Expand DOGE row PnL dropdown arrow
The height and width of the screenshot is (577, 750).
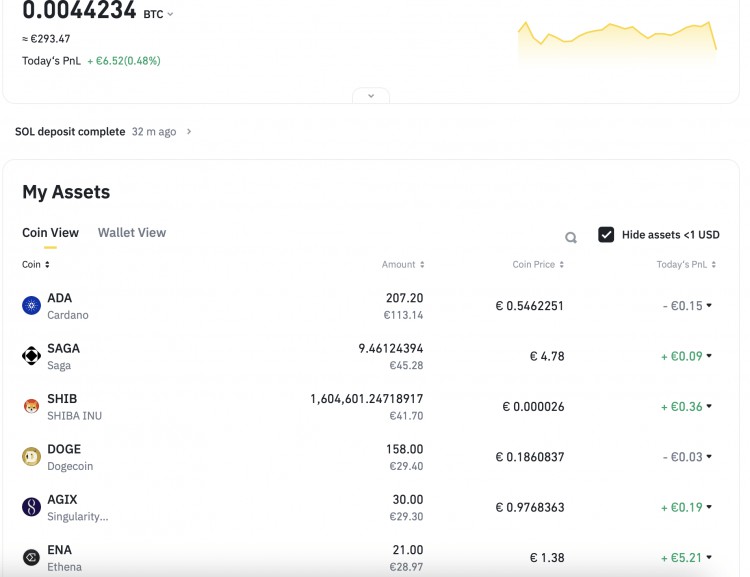709,456
